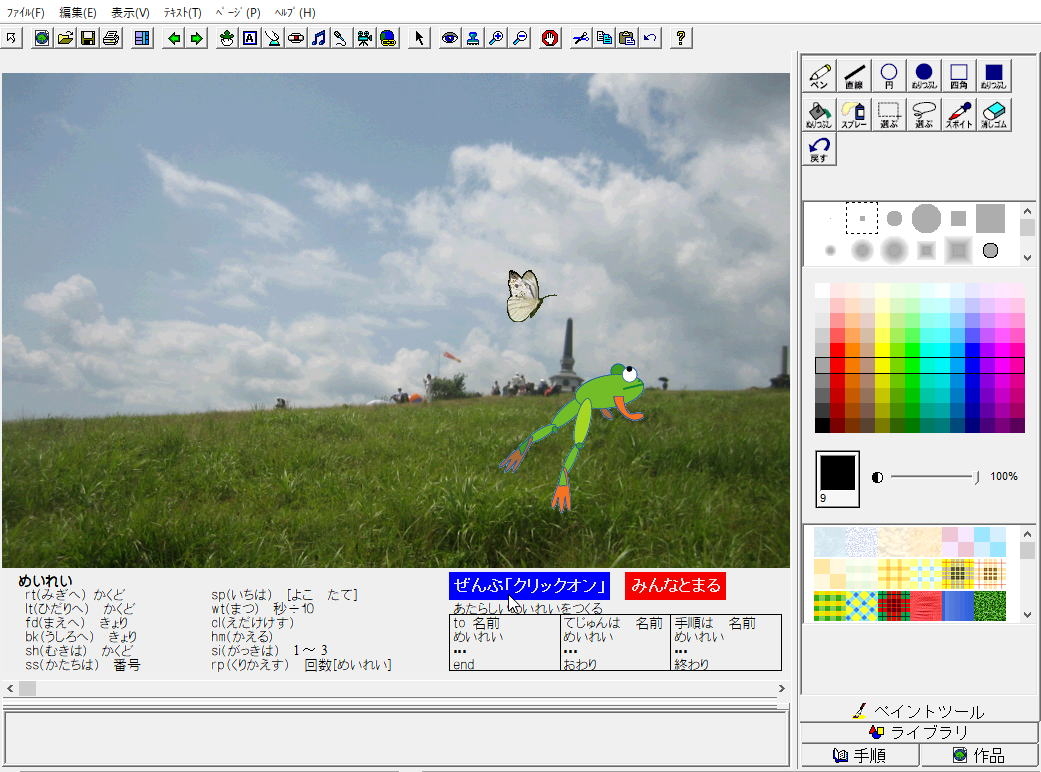1041x772 pixels.
Task: Choose the red plaid pattern swatch
Action: (893, 605)
